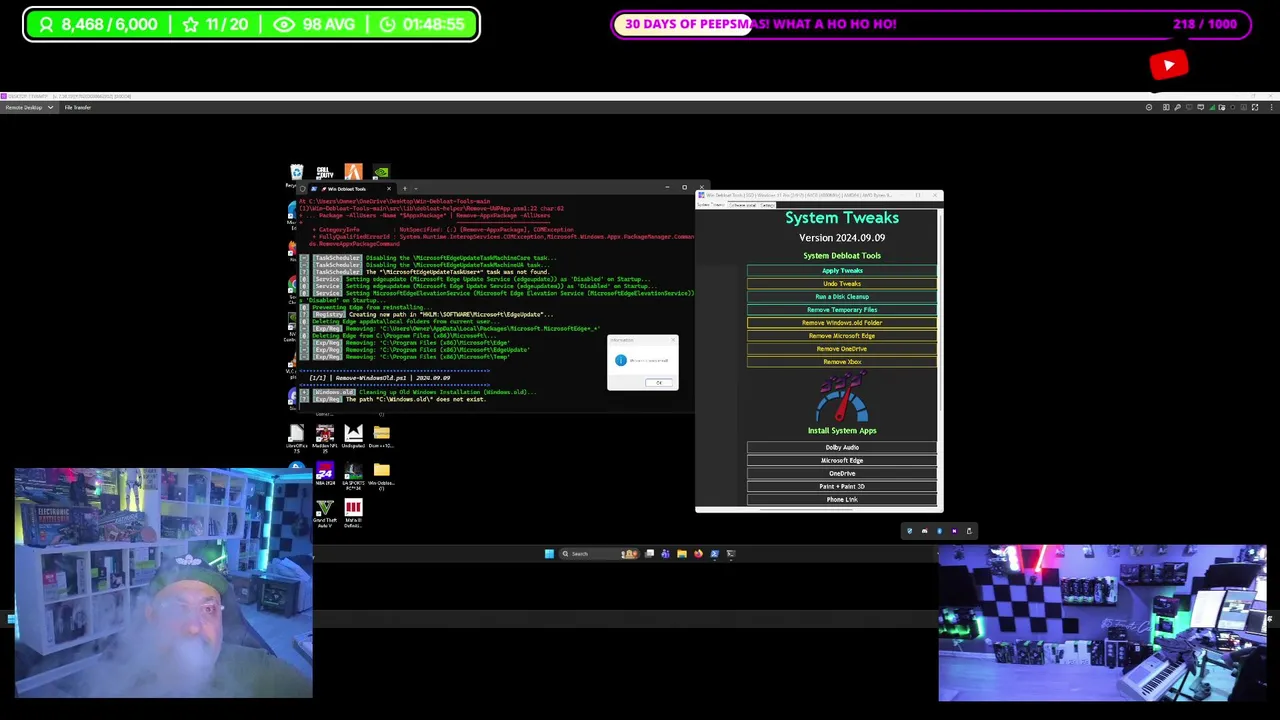This screenshot has height=720, width=1280.
Task: Switch to the Software Install tab
Action: coord(743,205)
